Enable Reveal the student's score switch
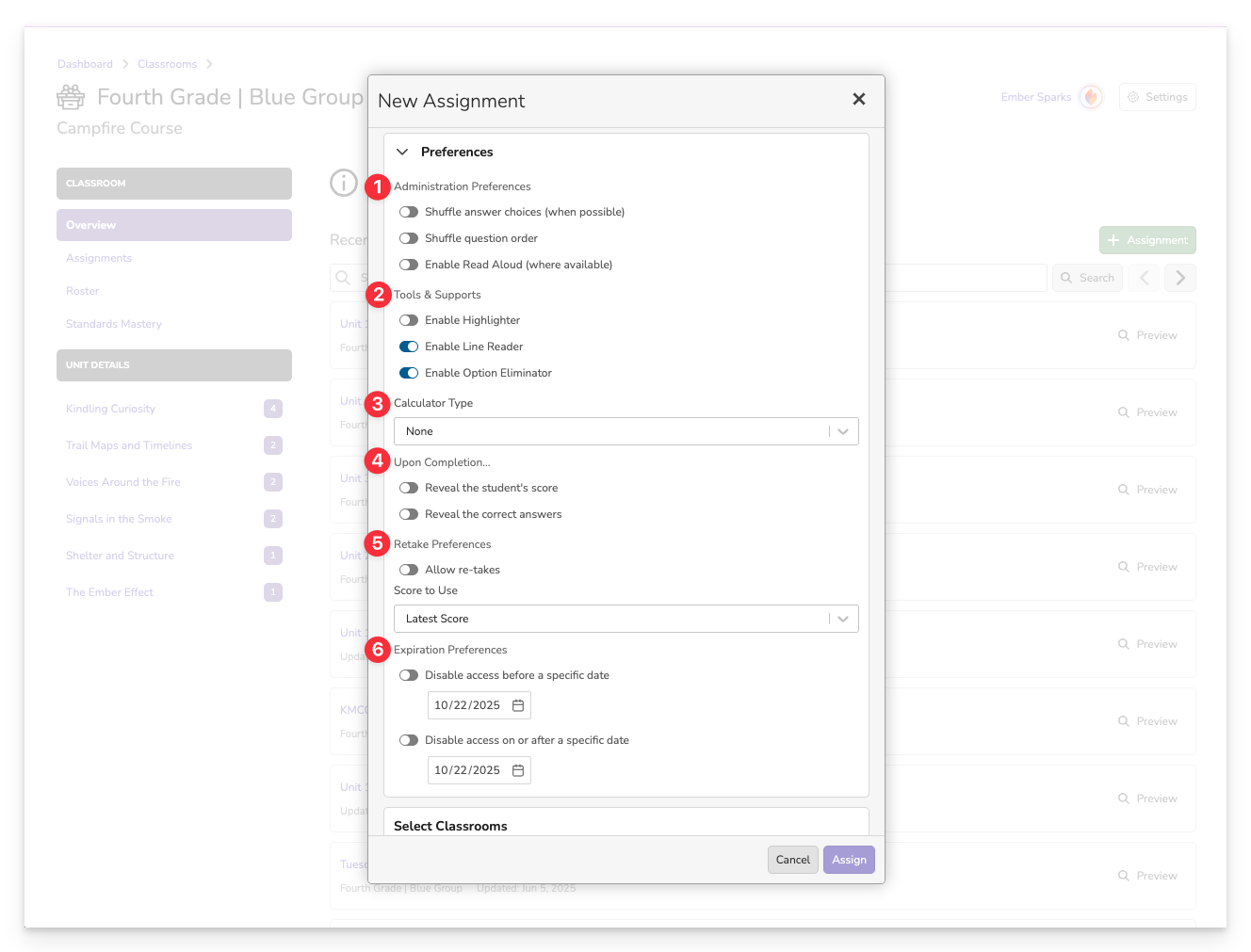The width and height of the screenshot is (1251, 952). 409,488
